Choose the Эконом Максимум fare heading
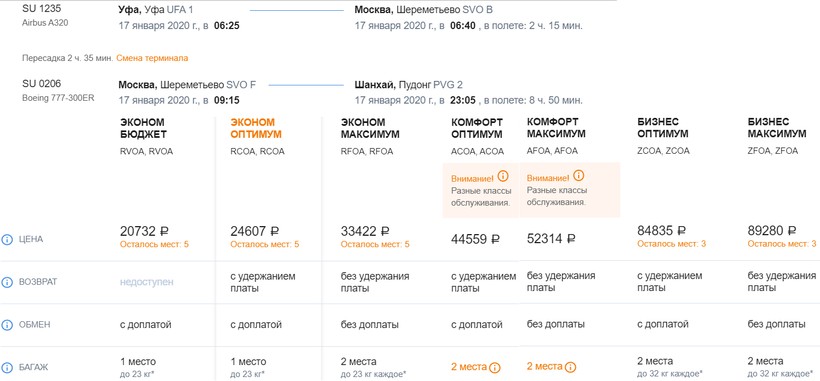This screenshot has height=381, width=820. (370, 128)
